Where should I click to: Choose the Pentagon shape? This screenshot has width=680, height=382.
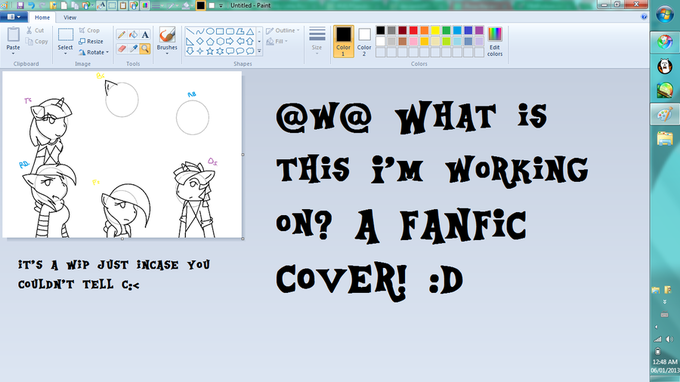click(x=210, y=42)
